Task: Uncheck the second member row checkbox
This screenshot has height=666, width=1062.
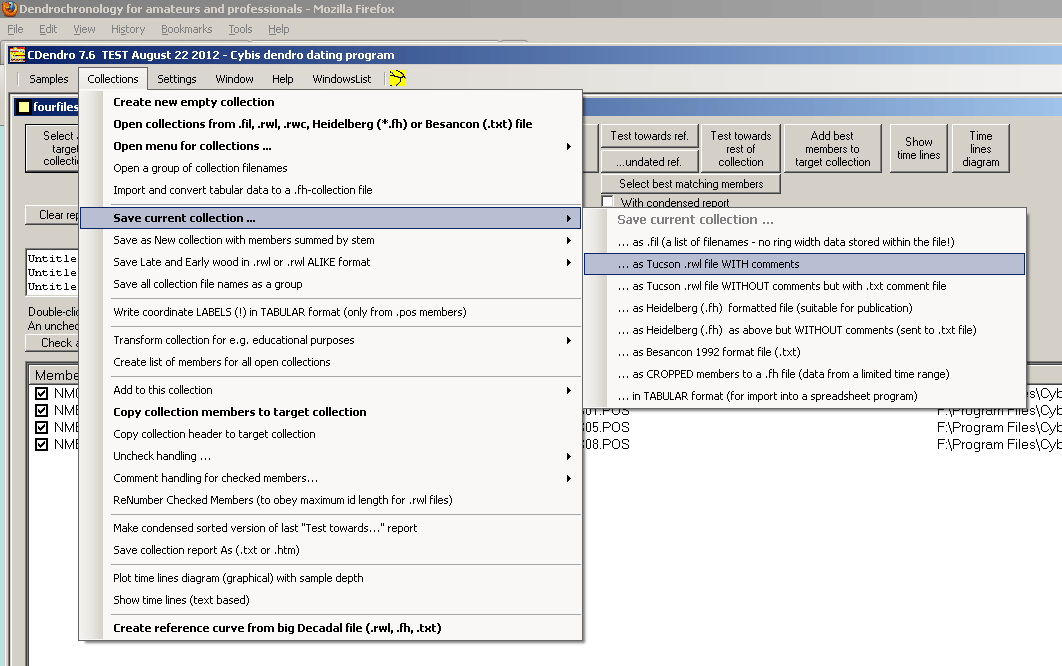Action: (41, 410)
